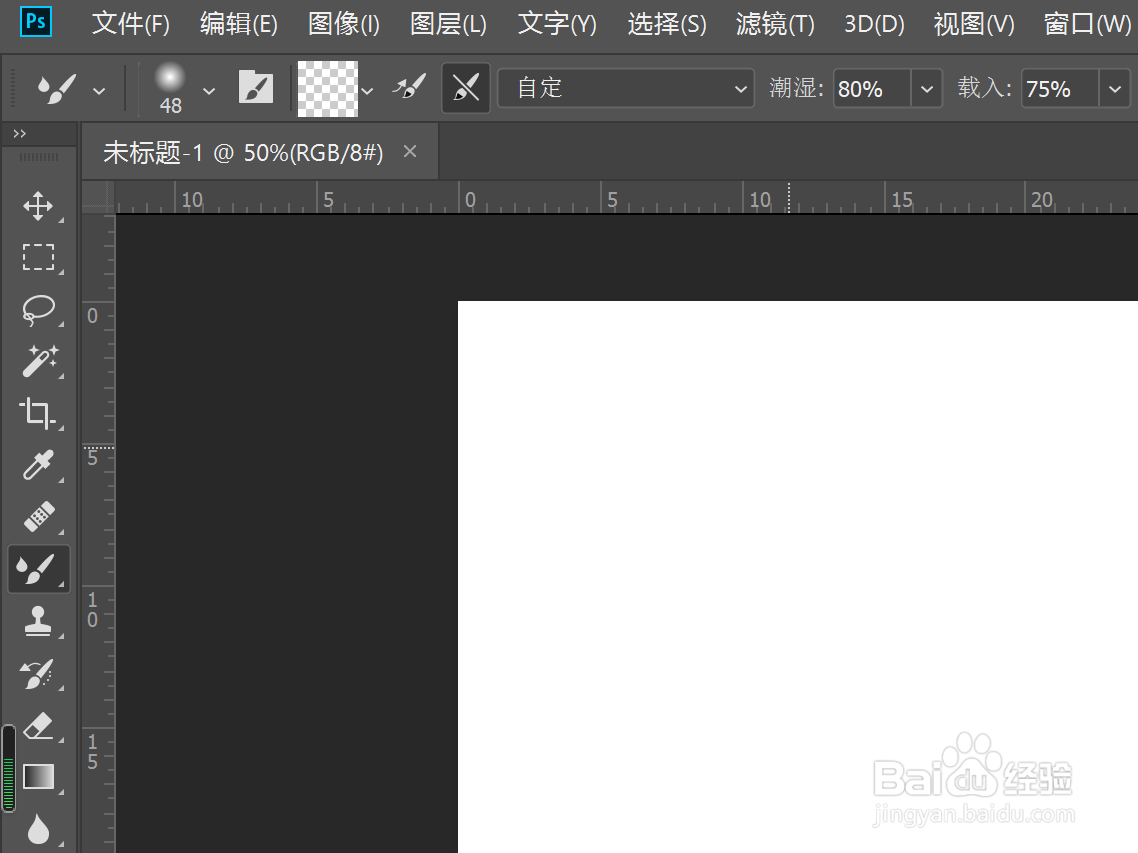Select the Lasso tool
Viewport: 1138px width, 853px height.
[x=38, y=309]
